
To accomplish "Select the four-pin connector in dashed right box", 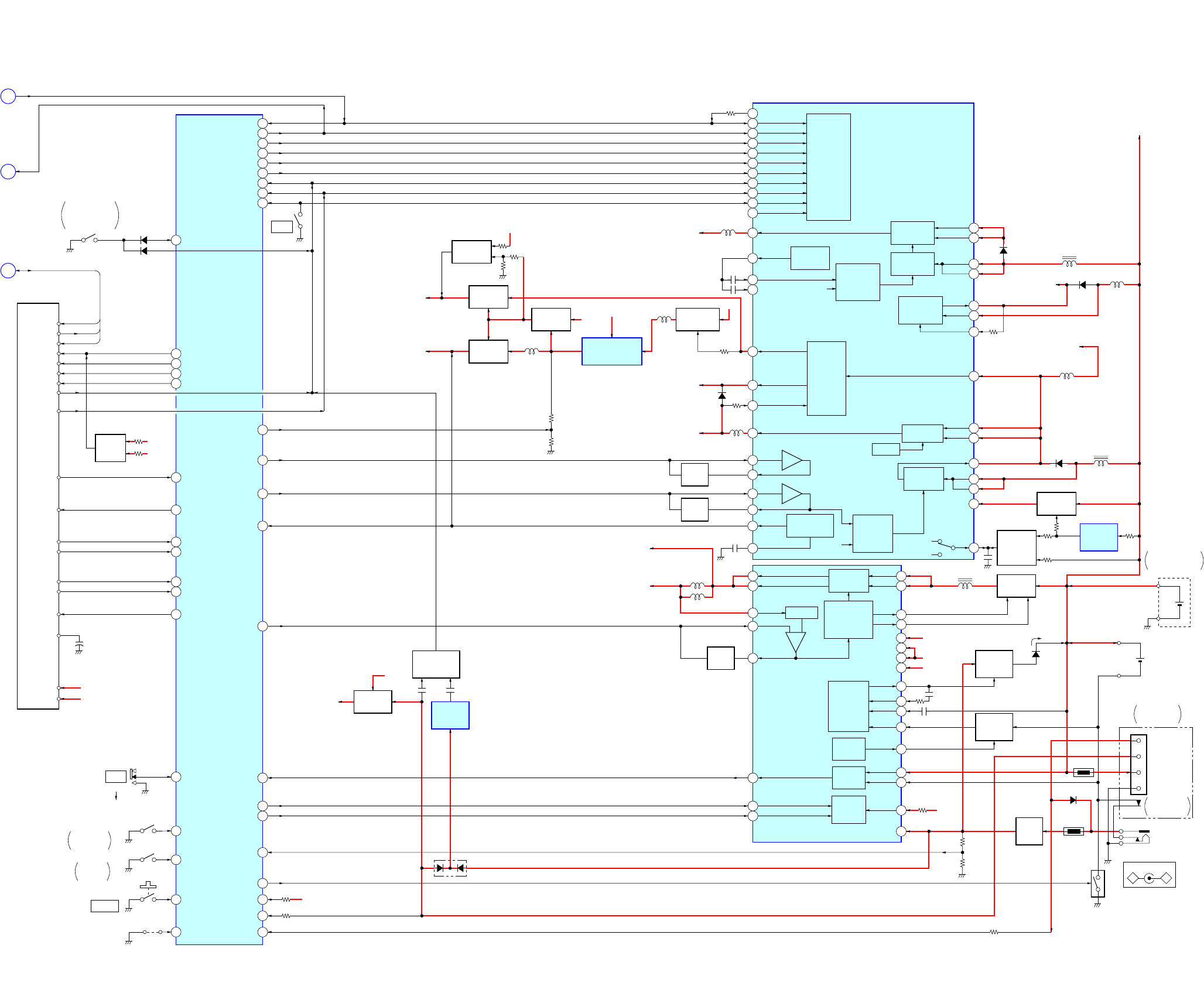I will pyautogui.click(x=1138, y=764).
